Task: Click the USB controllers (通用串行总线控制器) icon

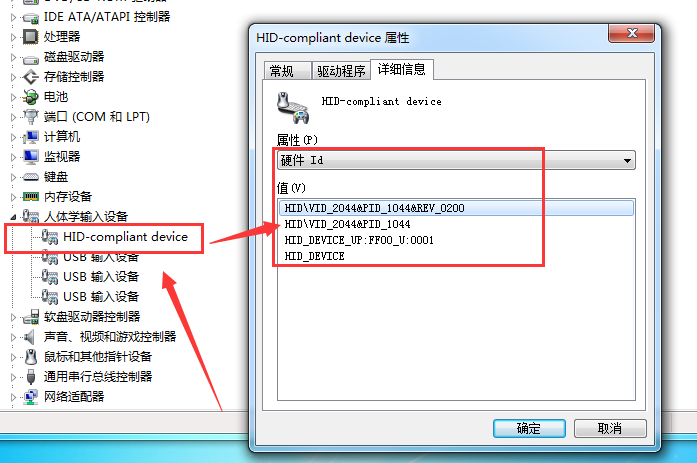Action: tap(30, 377)
